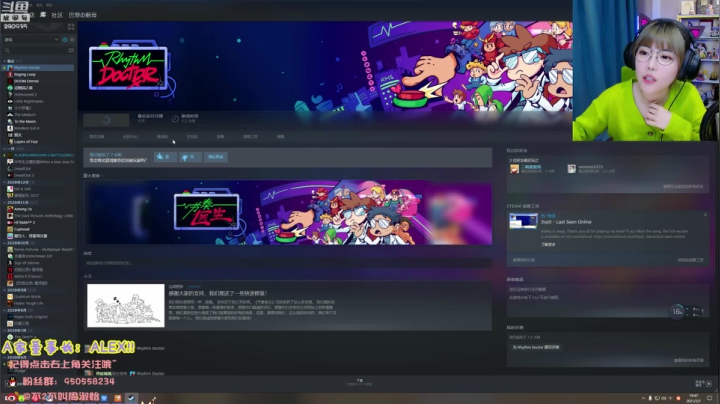
Task: Open the 库 (Library) top menu
Action: point(43,15)
